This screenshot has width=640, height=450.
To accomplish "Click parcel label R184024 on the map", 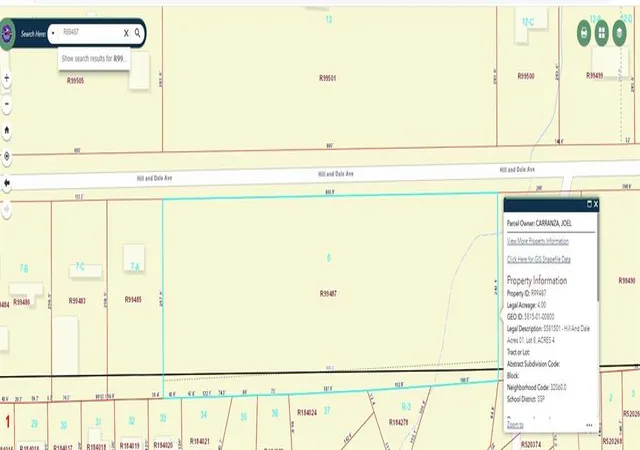I will (307, 412).
